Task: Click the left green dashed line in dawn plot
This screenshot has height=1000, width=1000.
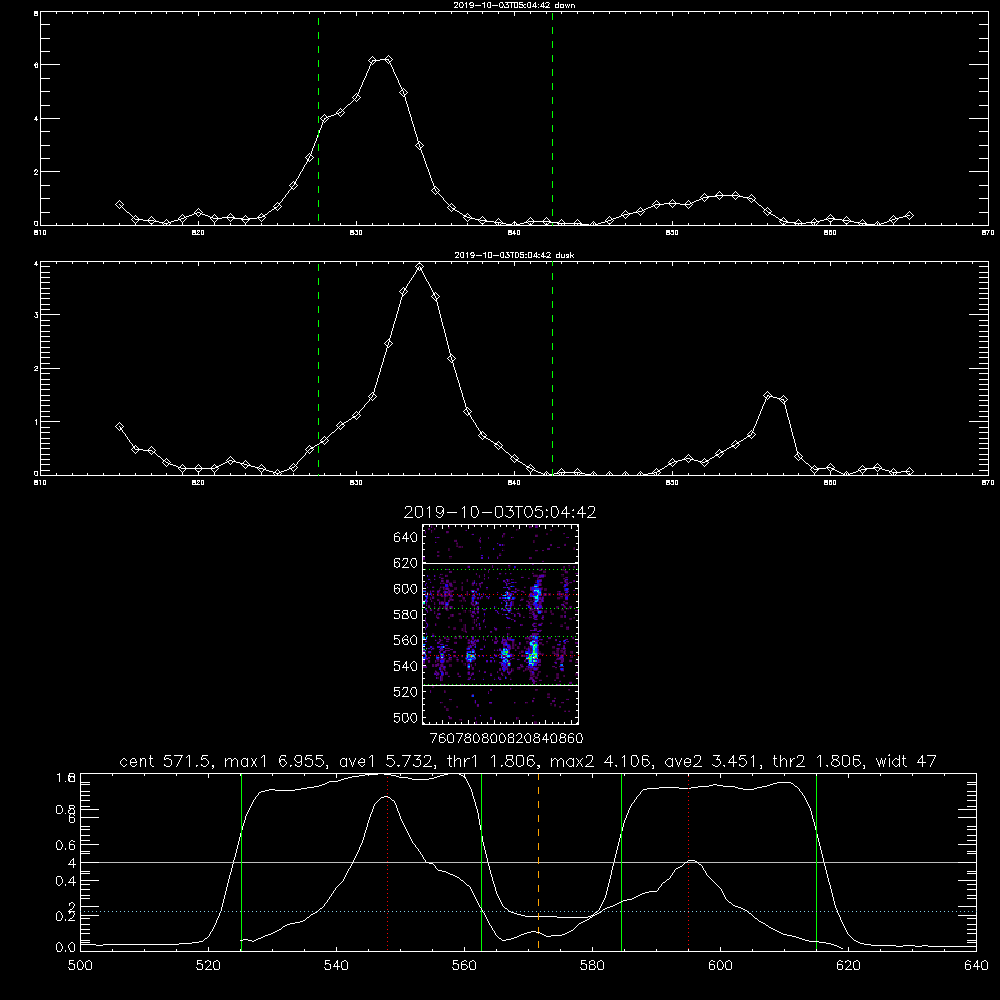Action: [x=318, y=119]
